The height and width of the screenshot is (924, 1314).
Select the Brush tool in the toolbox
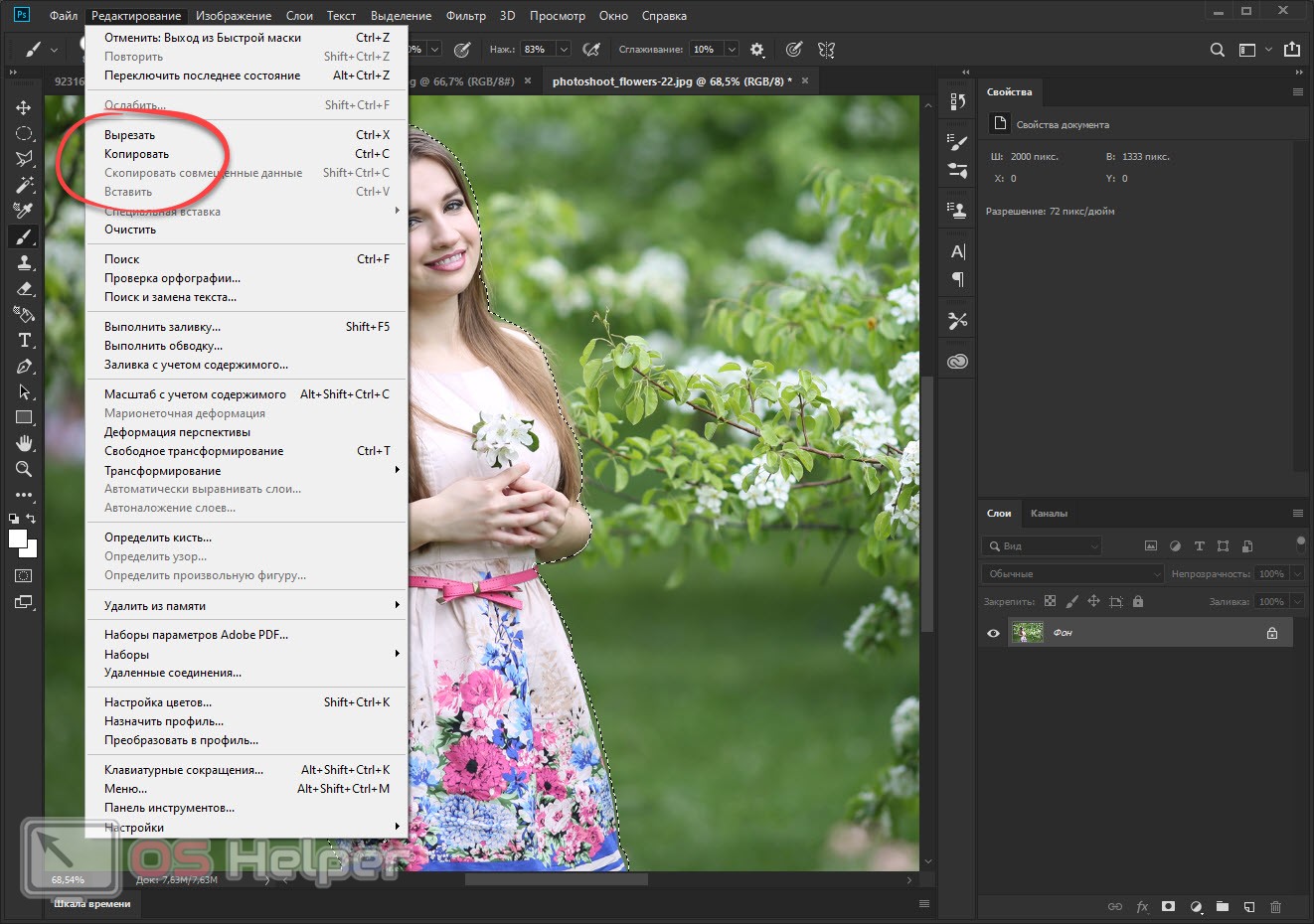[24, 236]
